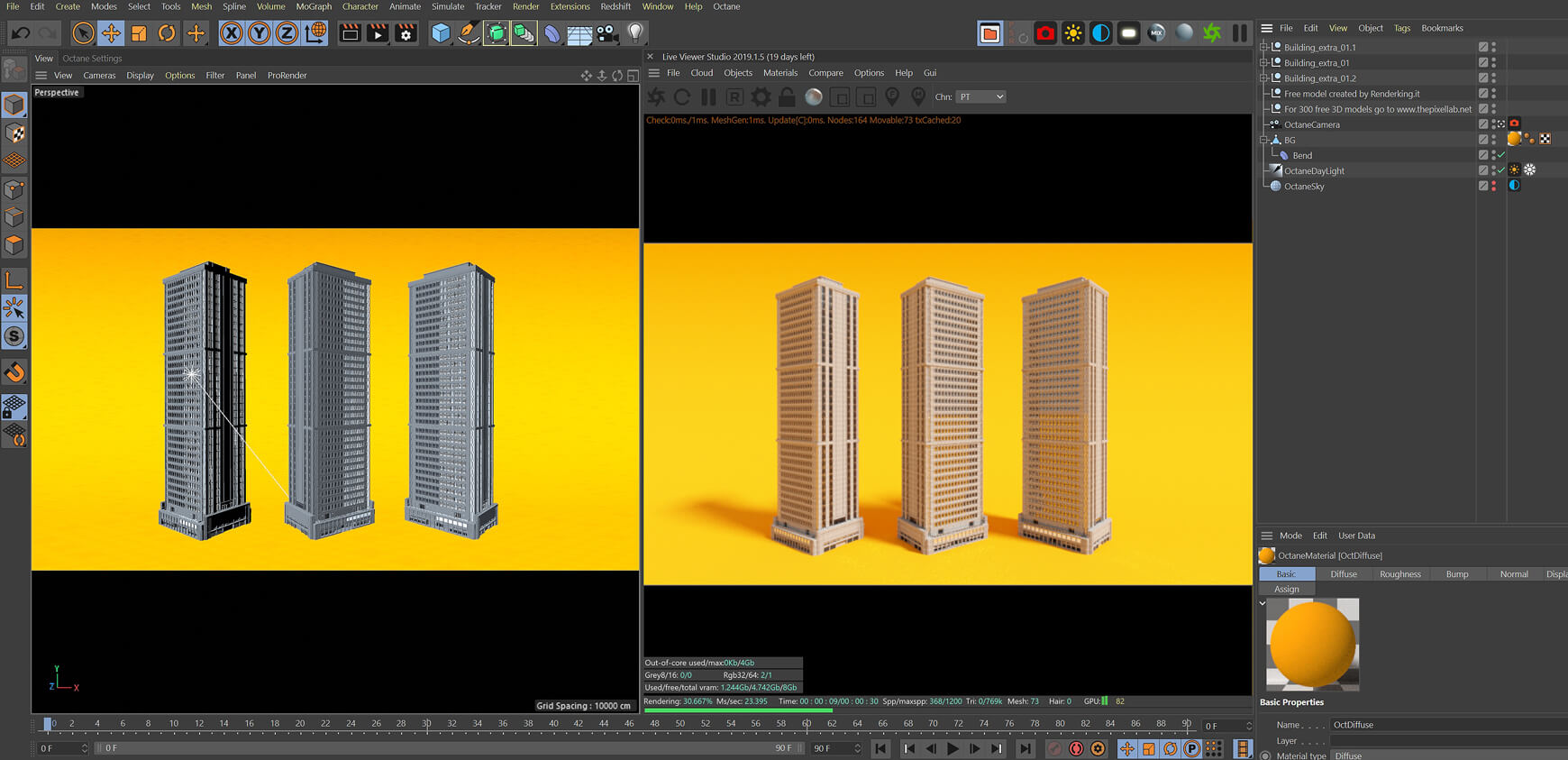
Task: Select the Live Selection tool
Action: tap(83, 33)
